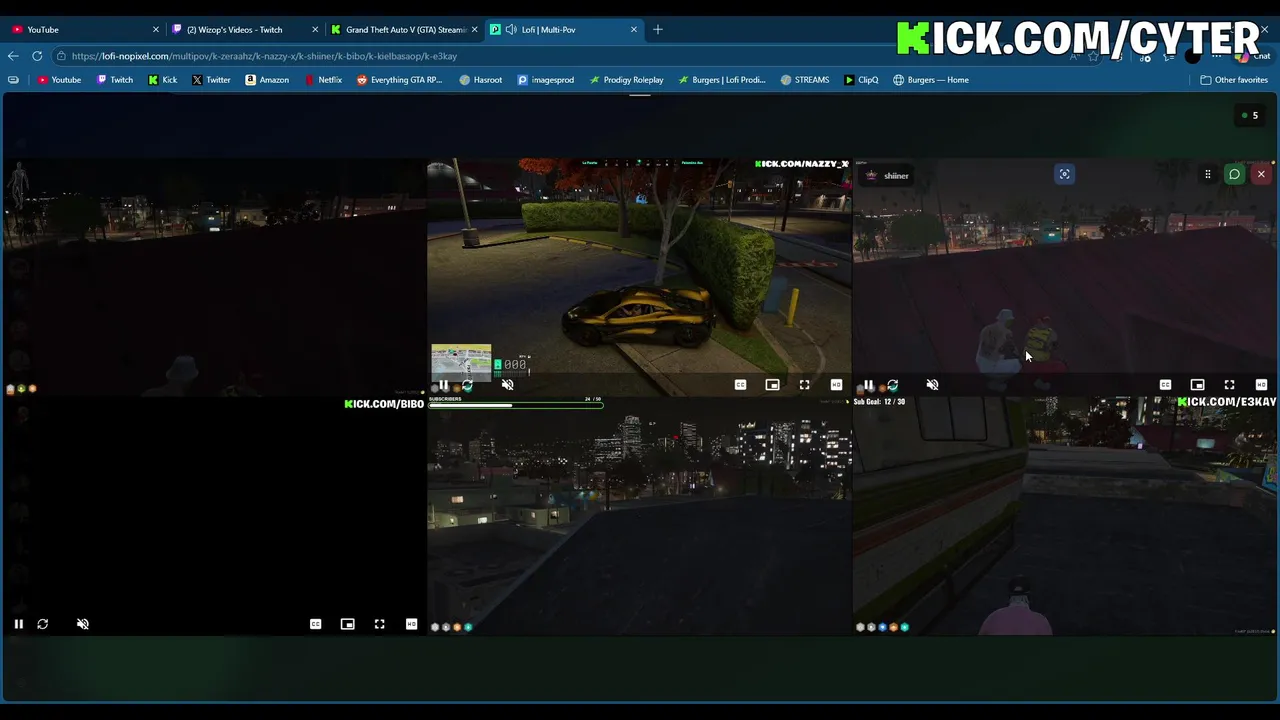Viewport: 1280px width, 720px height.
Task: Open HD quality on the Nazzy_X stream
Action: click(x=836, y=385)
